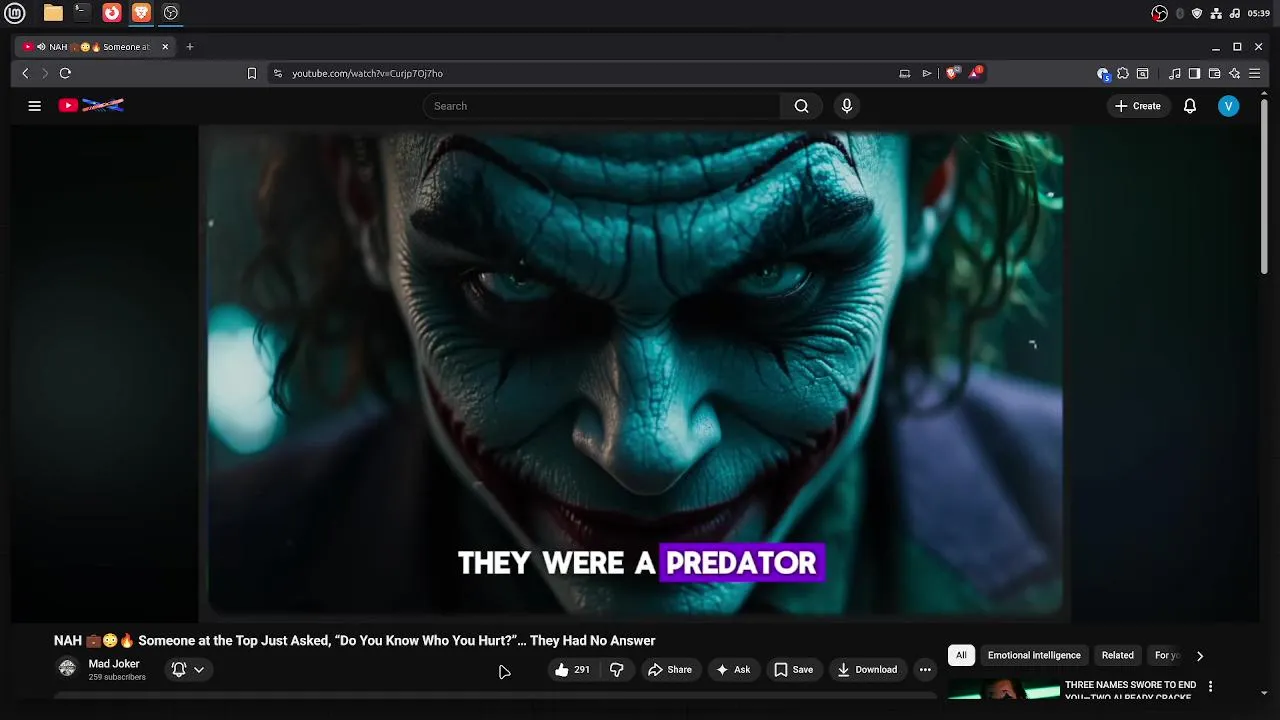
Task: Open the YouTube hamburger guide menu
Action: click(x=34, y=106)
